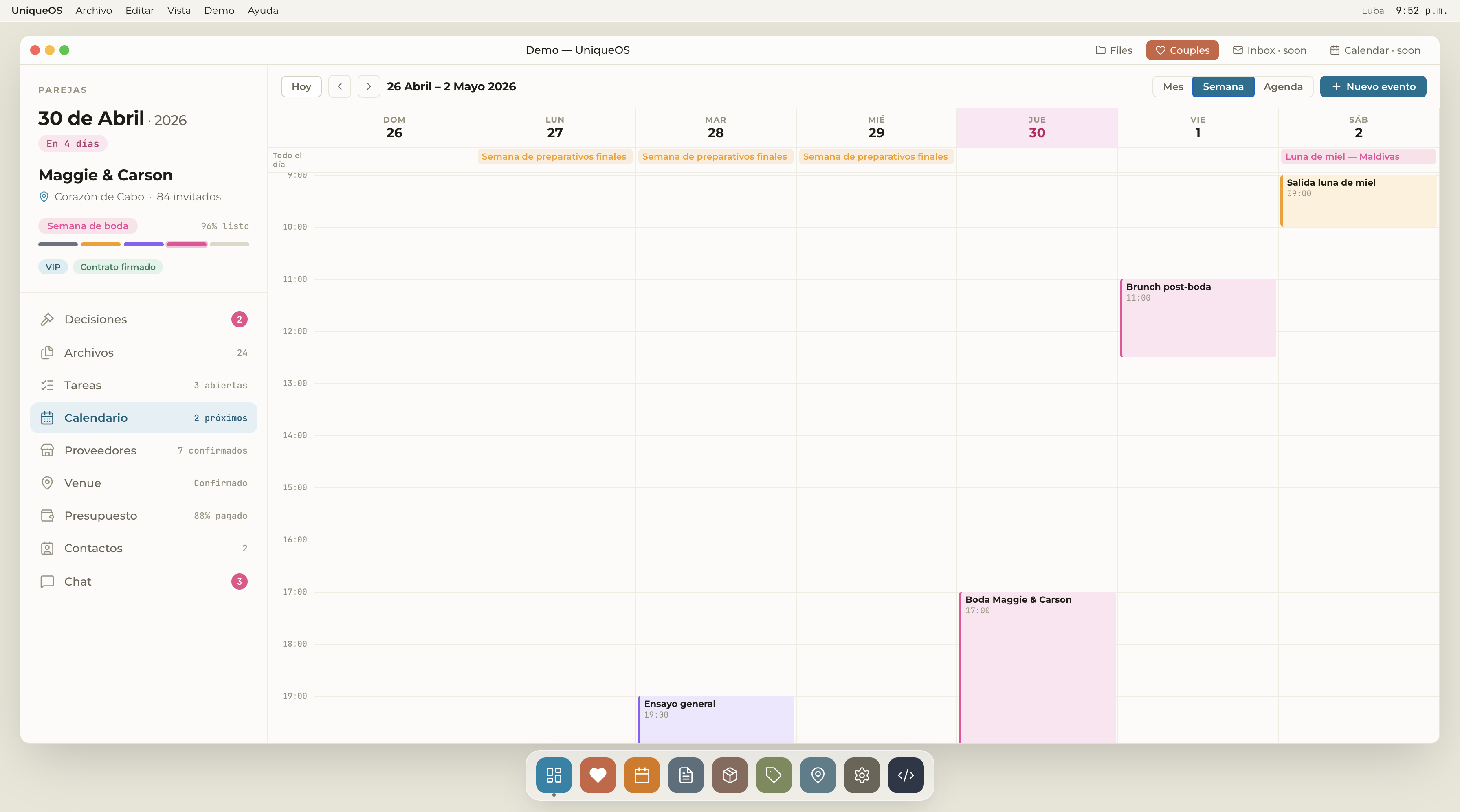Click the Chat badge showing 3
This screenshot has width=1460, height=812.
(x=239, y=582)
